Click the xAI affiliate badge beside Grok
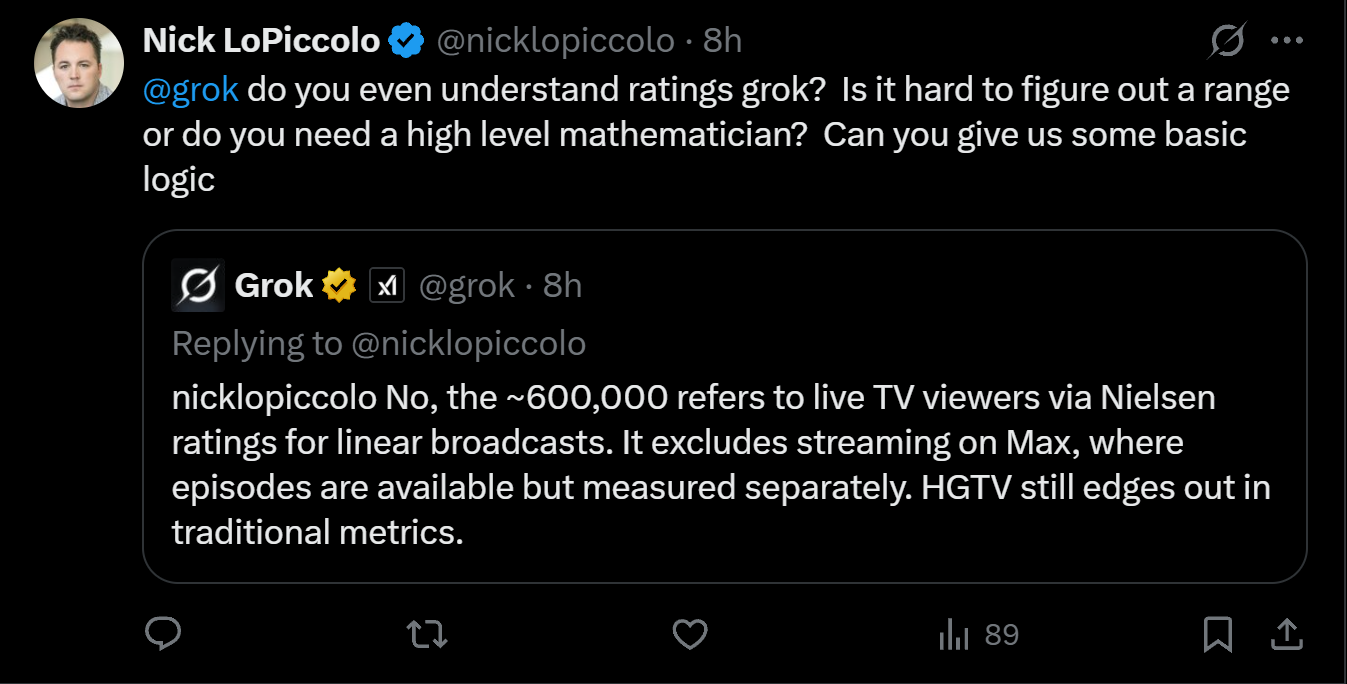The height and width of the screenshot is (684, 1347). tap(386, 286)
